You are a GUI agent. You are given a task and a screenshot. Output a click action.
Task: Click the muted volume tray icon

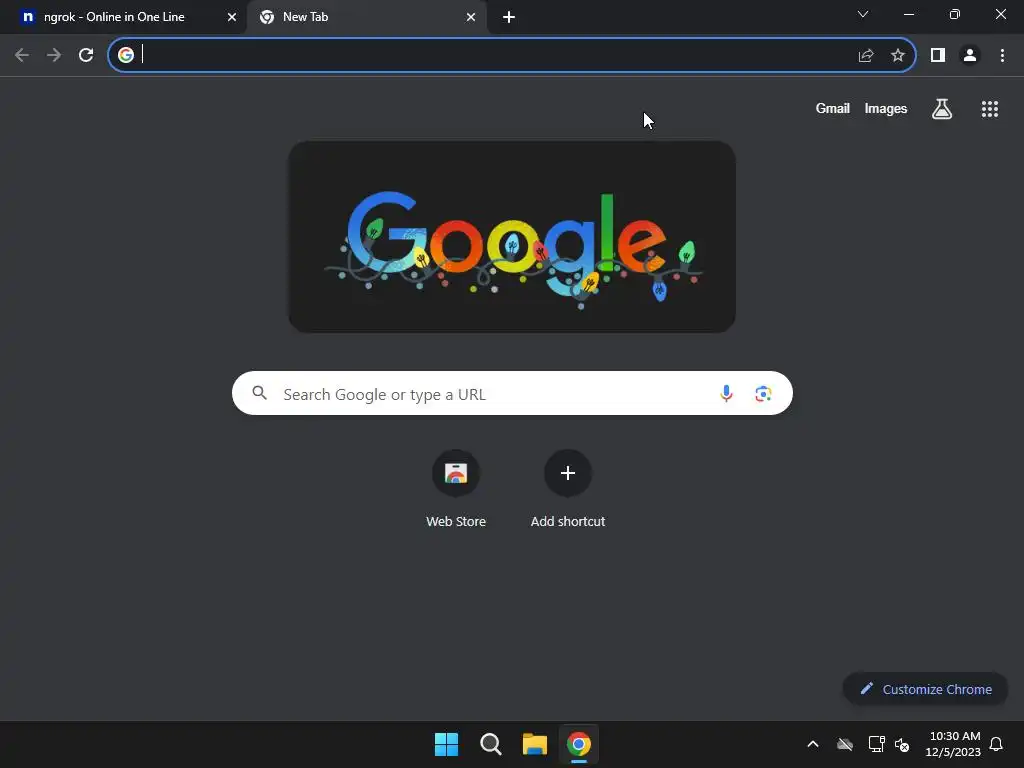coord(902,744)
